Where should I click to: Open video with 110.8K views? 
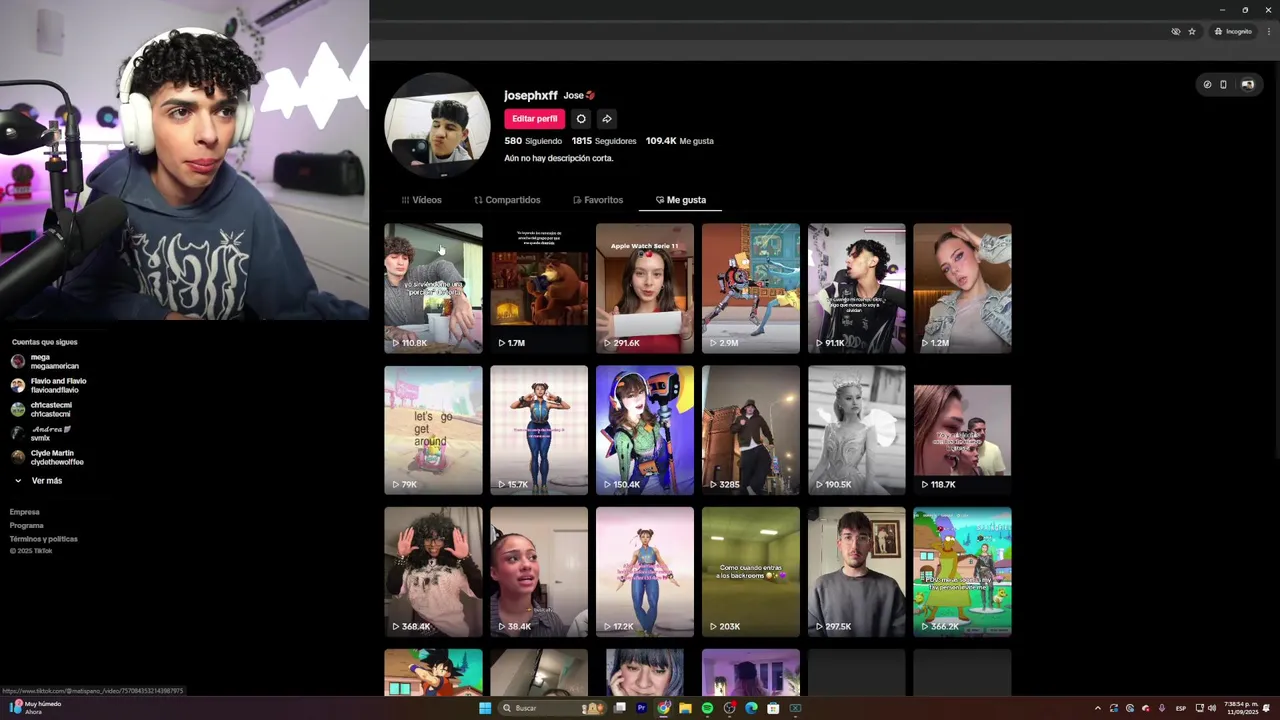tap(433, 288)
